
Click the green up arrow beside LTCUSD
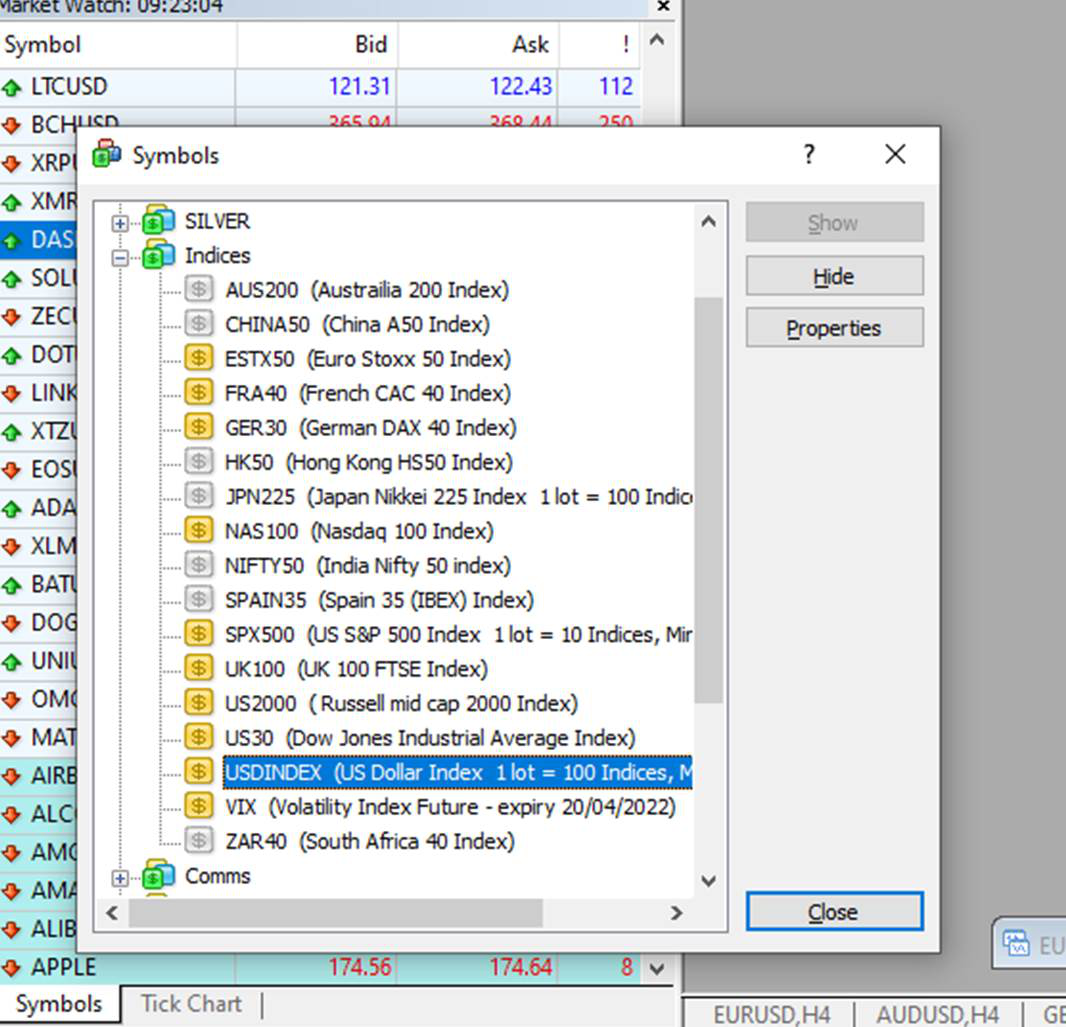coord(12,88)
